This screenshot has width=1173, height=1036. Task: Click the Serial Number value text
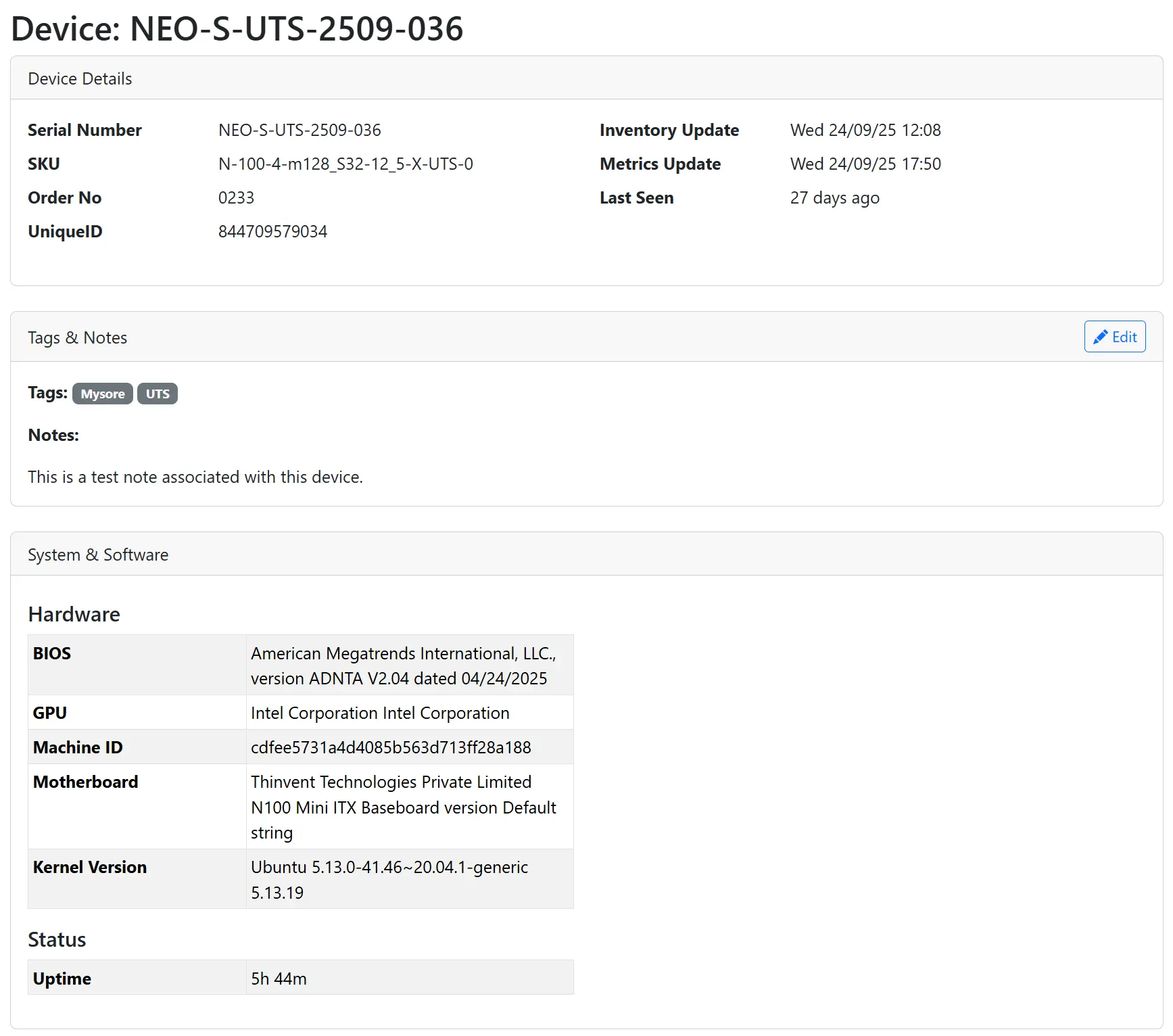[300, 130]
